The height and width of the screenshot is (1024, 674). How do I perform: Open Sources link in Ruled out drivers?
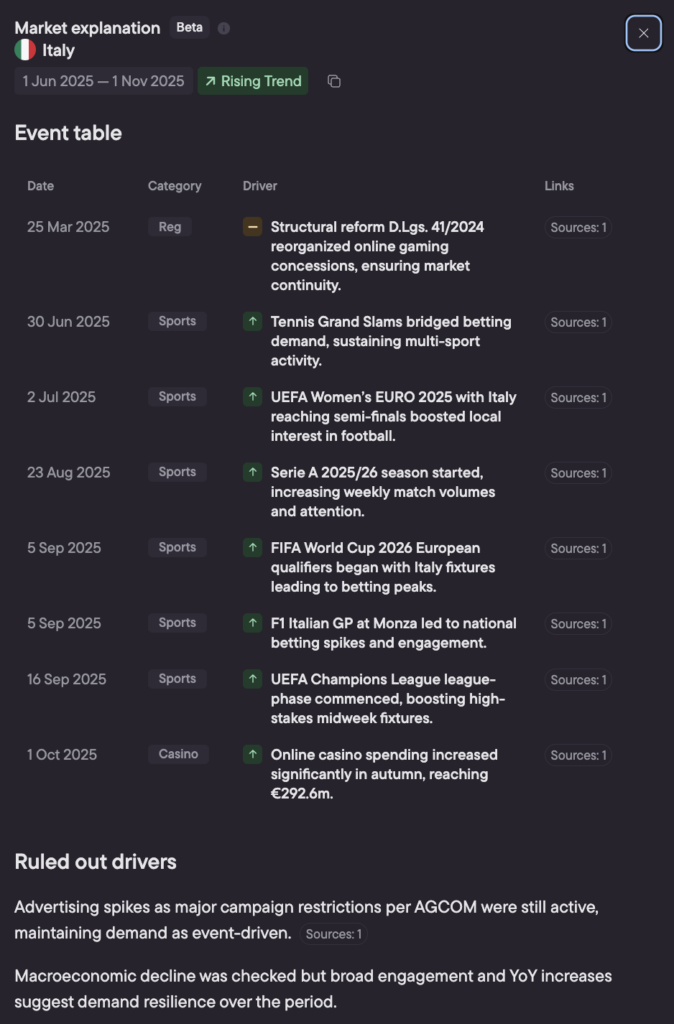click(x=333, y=934)
